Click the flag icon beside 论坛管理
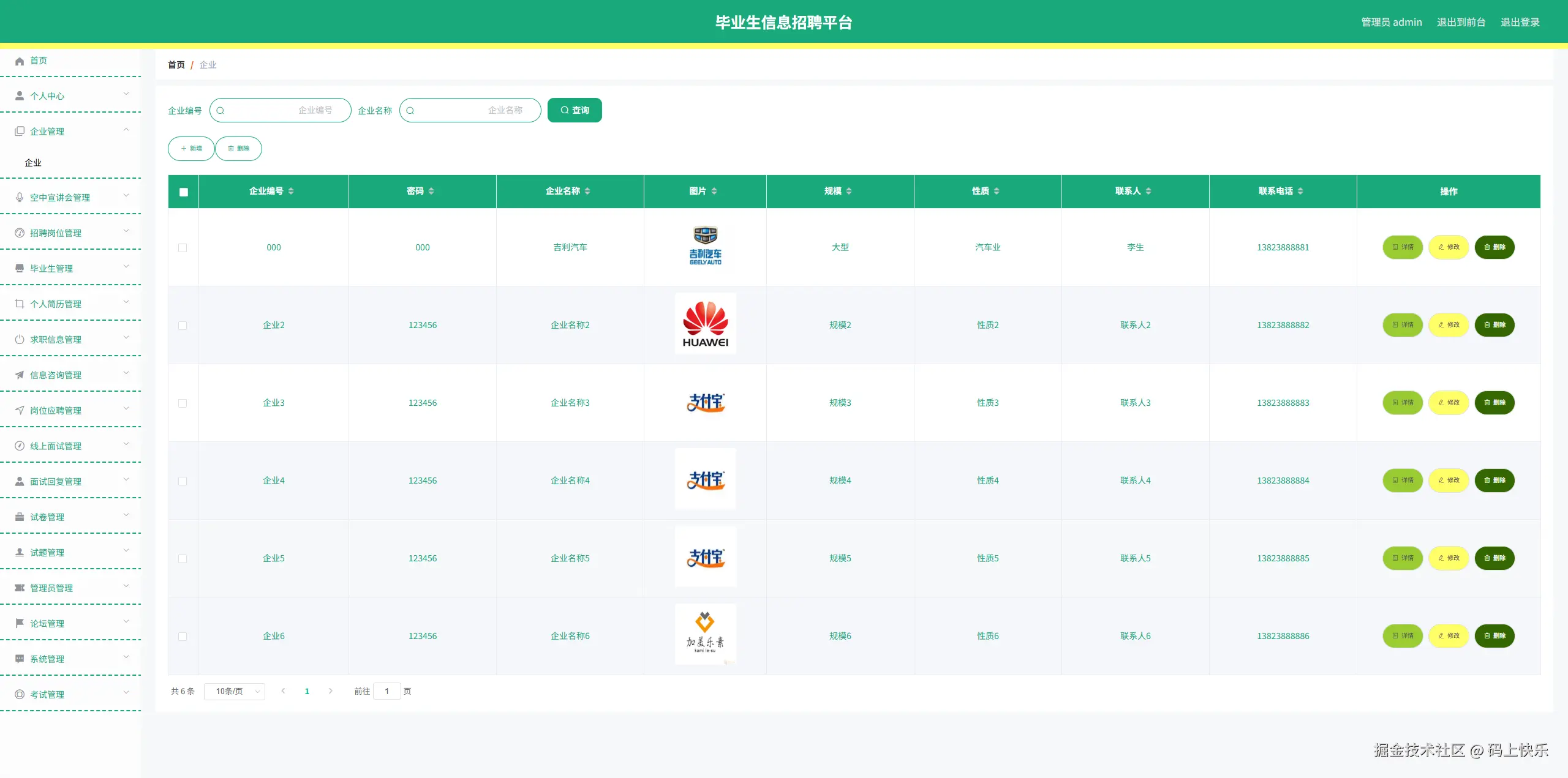The height and width of the screenshot is (778, 1568). pyautogui.click(x=20, y=623)
